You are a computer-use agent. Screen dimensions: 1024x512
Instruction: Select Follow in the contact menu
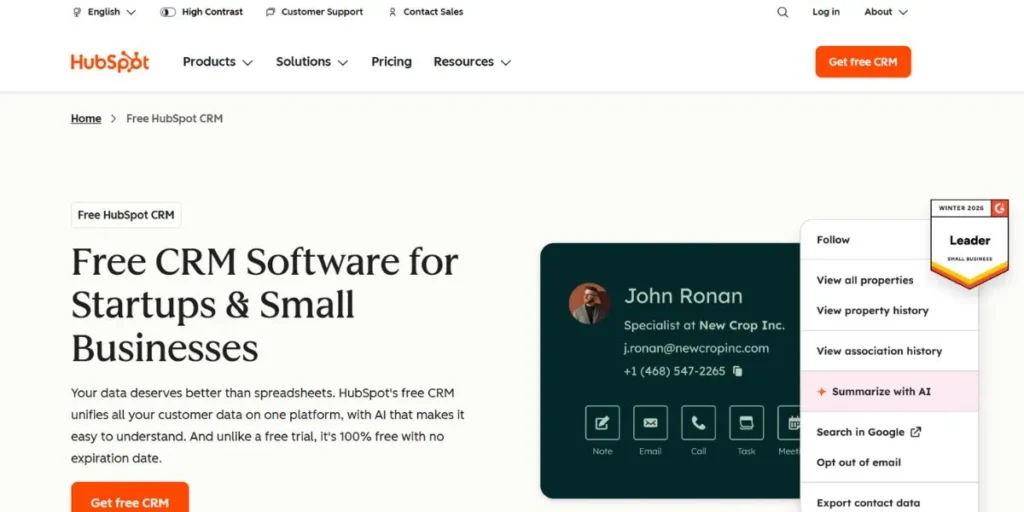click(x=833, y=240)
